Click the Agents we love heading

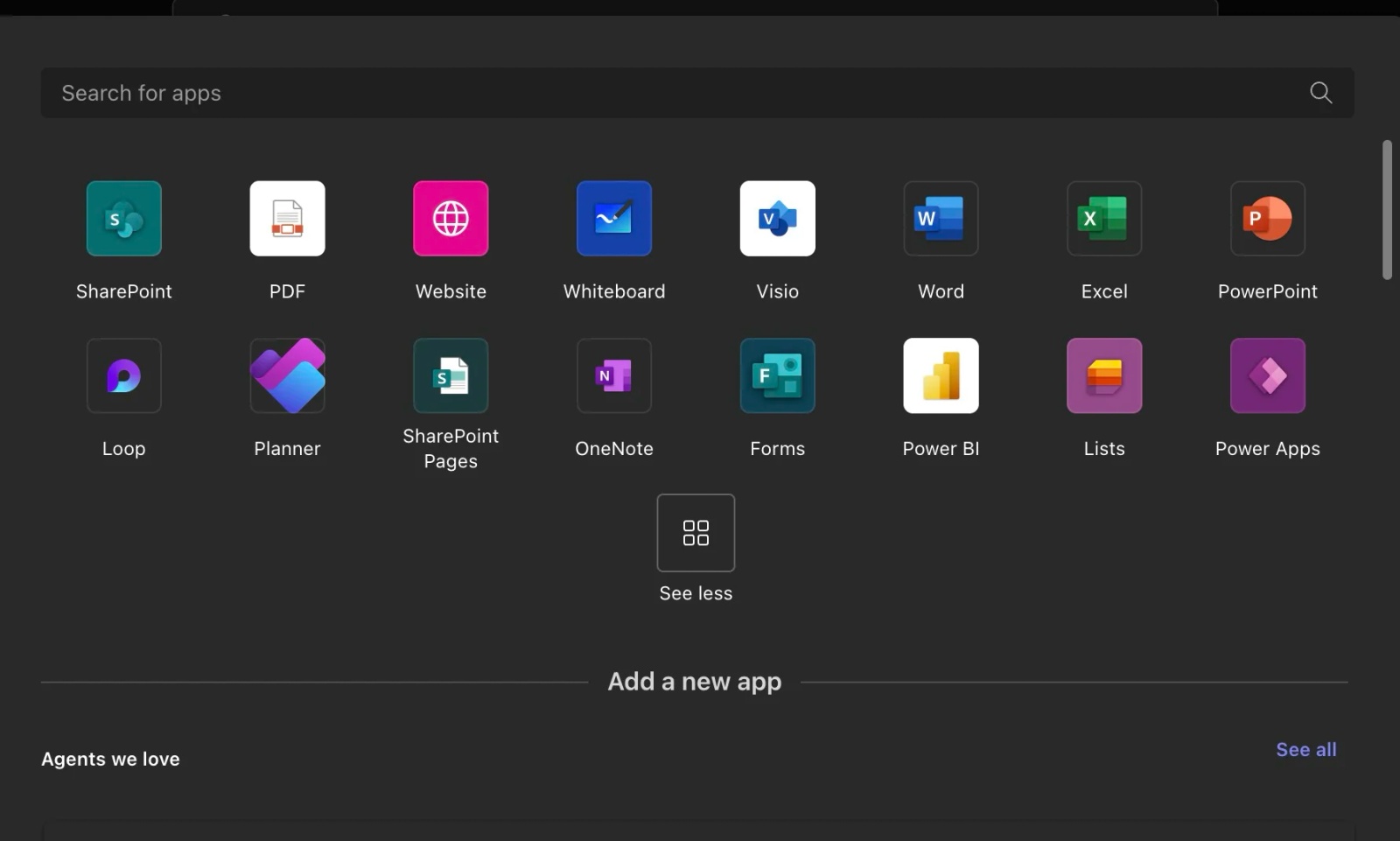coord(110,760)
